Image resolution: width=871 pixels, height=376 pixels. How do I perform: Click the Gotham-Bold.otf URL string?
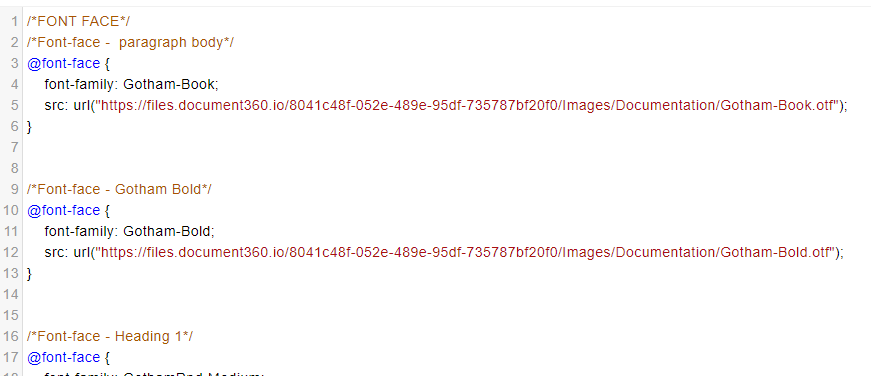point(464,252)
